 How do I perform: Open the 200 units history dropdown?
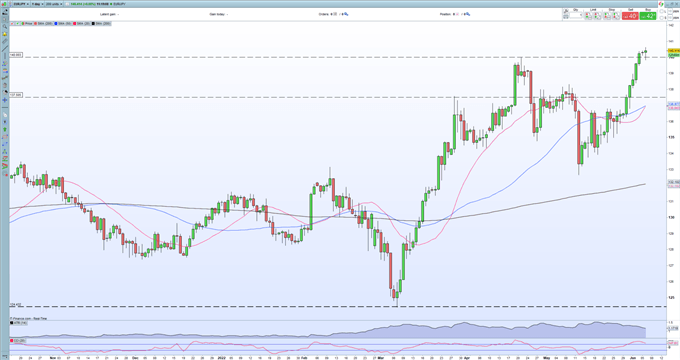[54, 4]
